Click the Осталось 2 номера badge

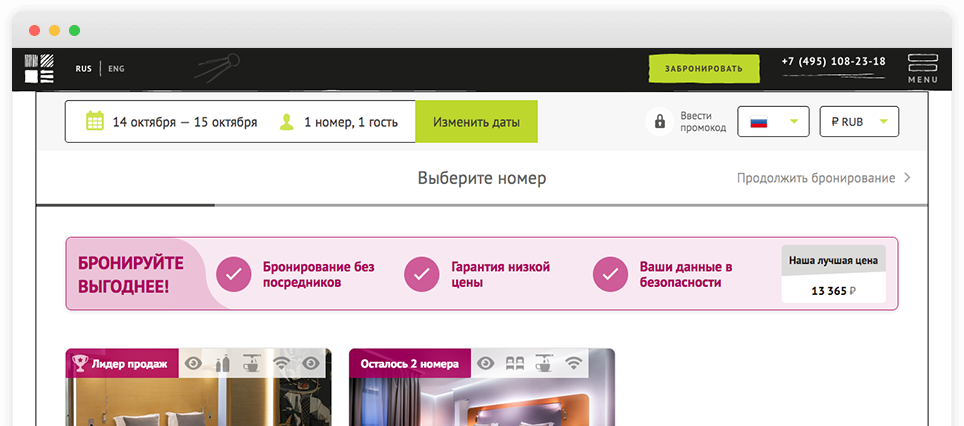click(x=410, y=363)
